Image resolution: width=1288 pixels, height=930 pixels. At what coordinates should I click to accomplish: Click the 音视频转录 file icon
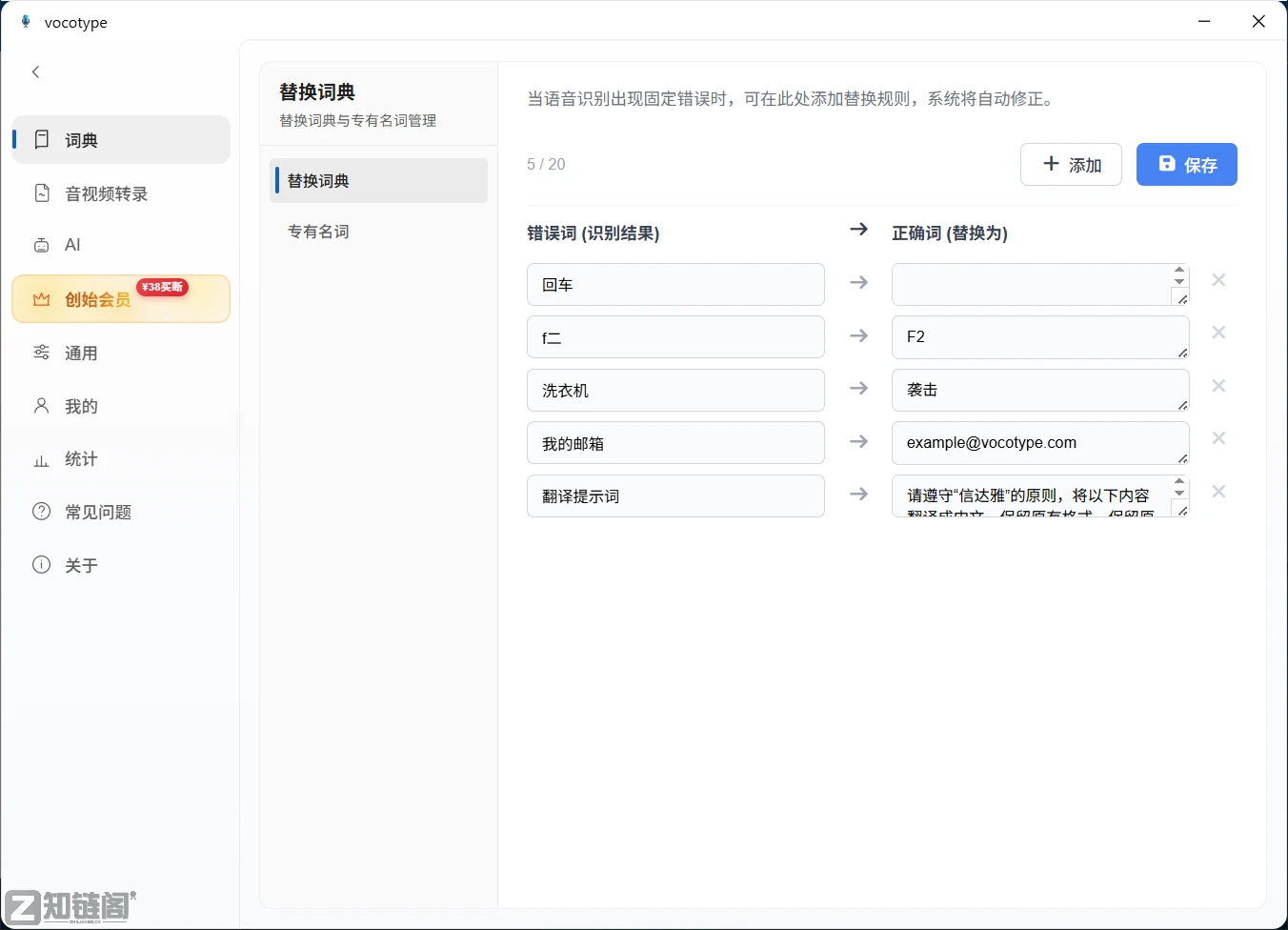coord(42,193)
